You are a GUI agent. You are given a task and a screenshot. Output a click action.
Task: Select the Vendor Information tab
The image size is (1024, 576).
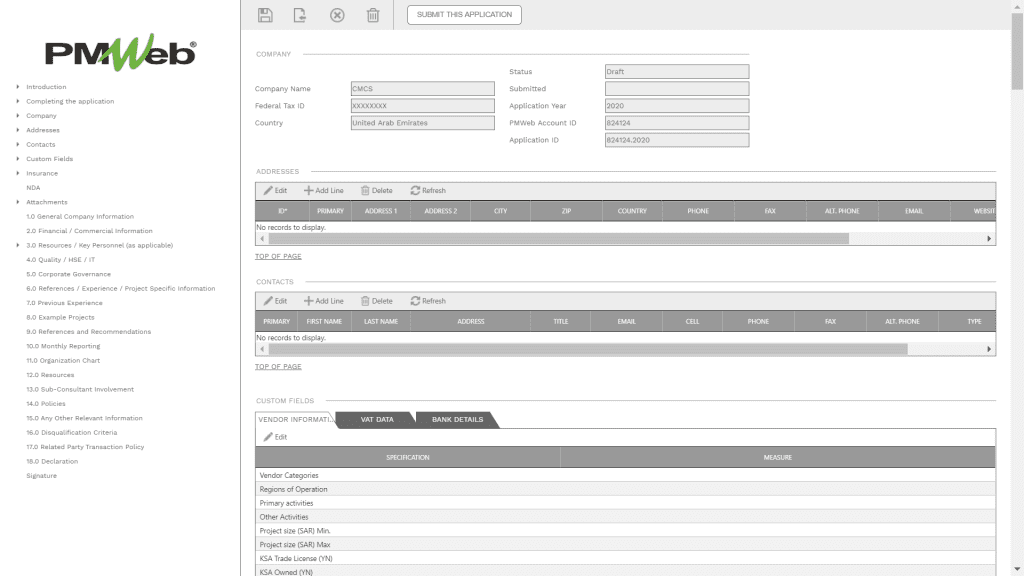(x=295, y=419)
